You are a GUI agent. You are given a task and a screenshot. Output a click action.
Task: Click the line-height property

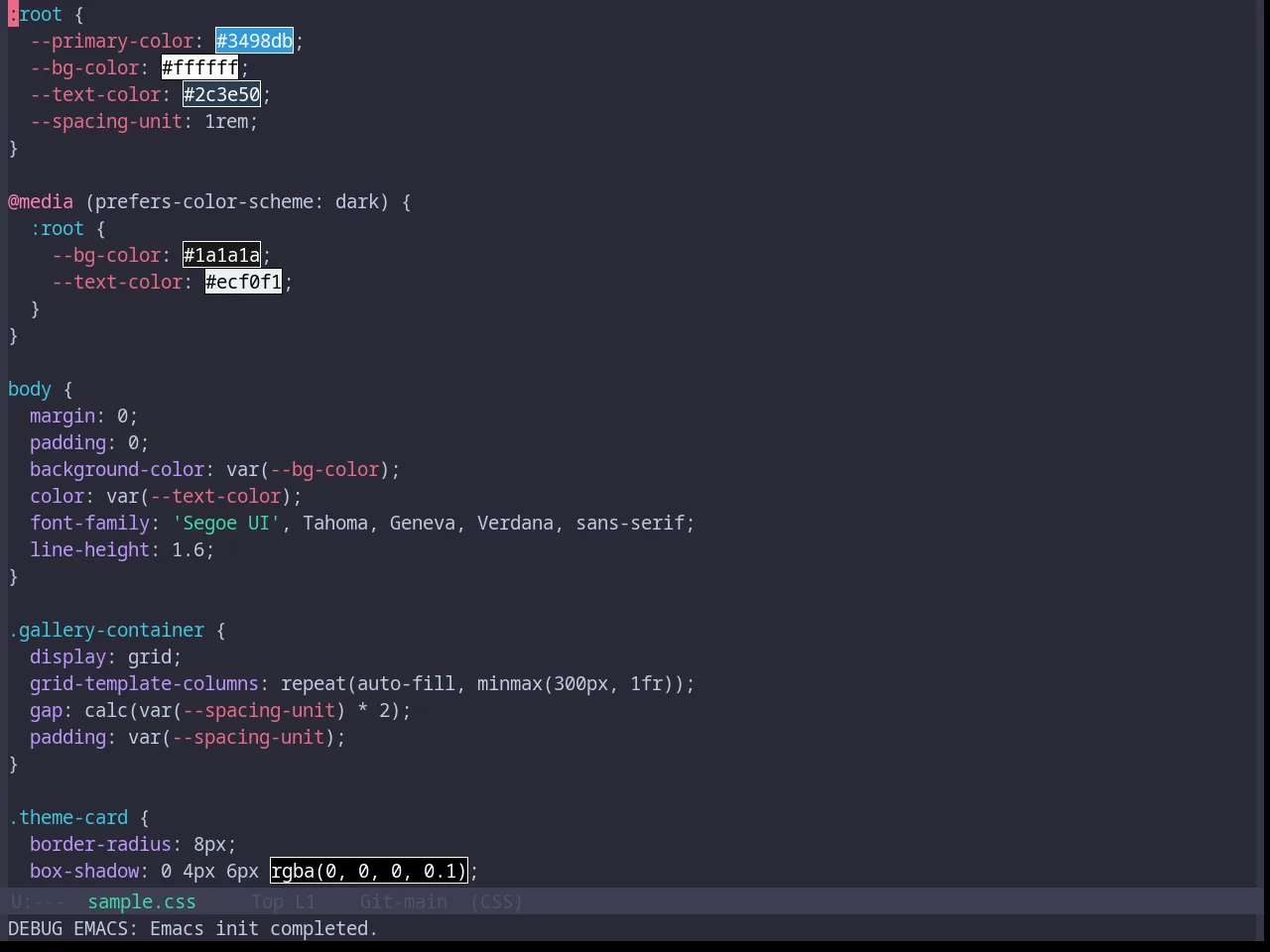(x=89, y=549)
